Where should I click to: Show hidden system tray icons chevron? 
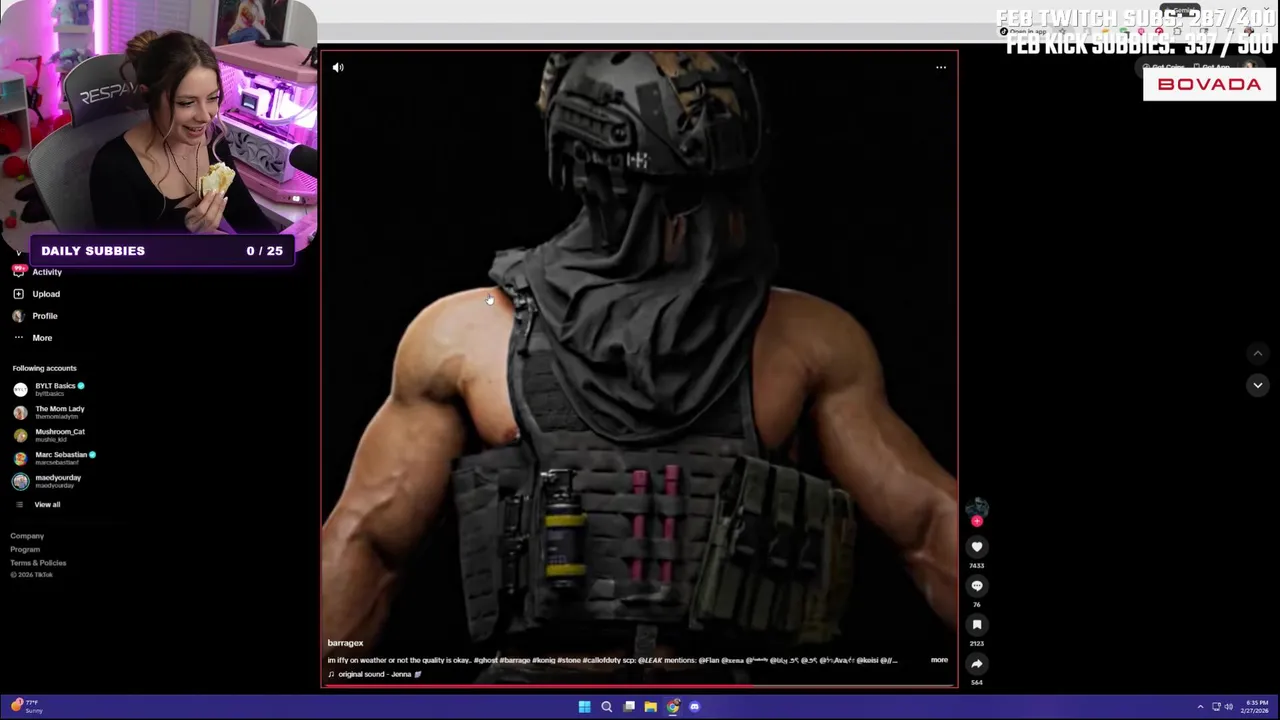pyautogui.click(x=1201, y=707)
